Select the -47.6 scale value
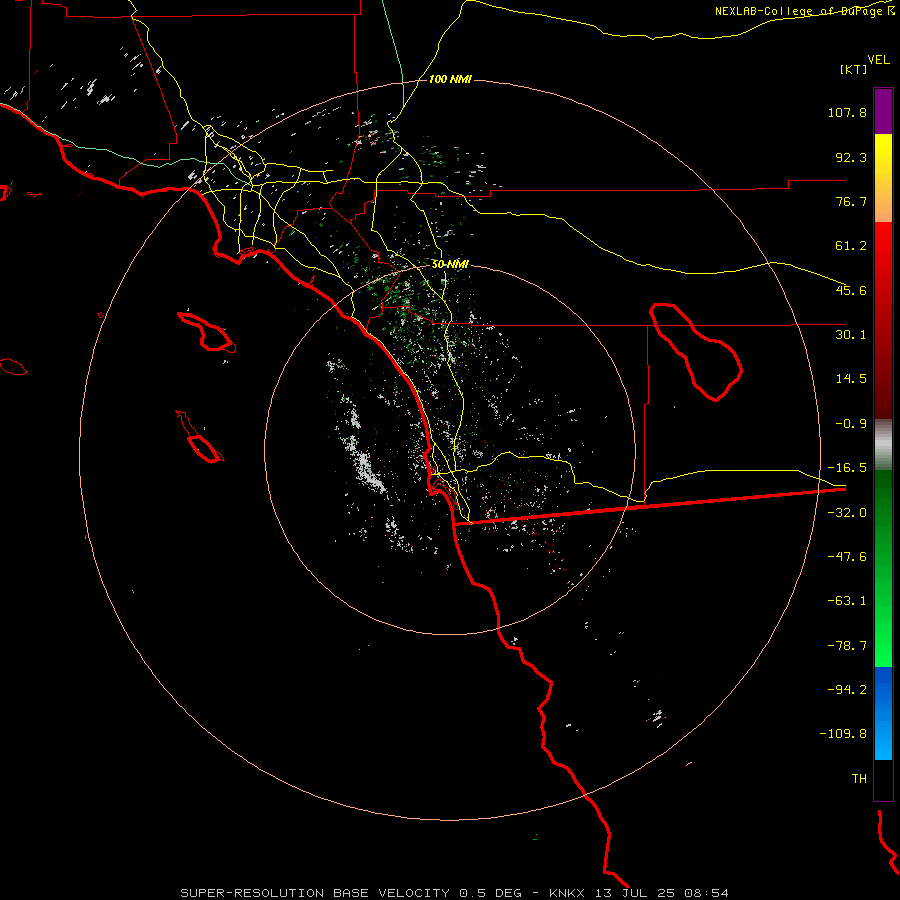The height and width of the screenshot is (900, 900). click(x=847, y=557)
